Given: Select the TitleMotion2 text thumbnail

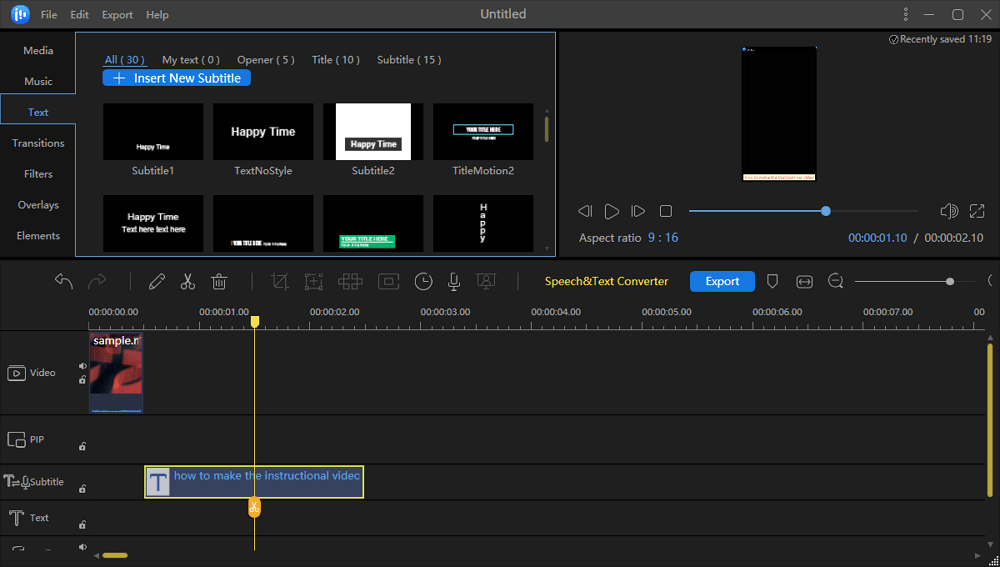Looking at the screenshot, I should (483, 132).
